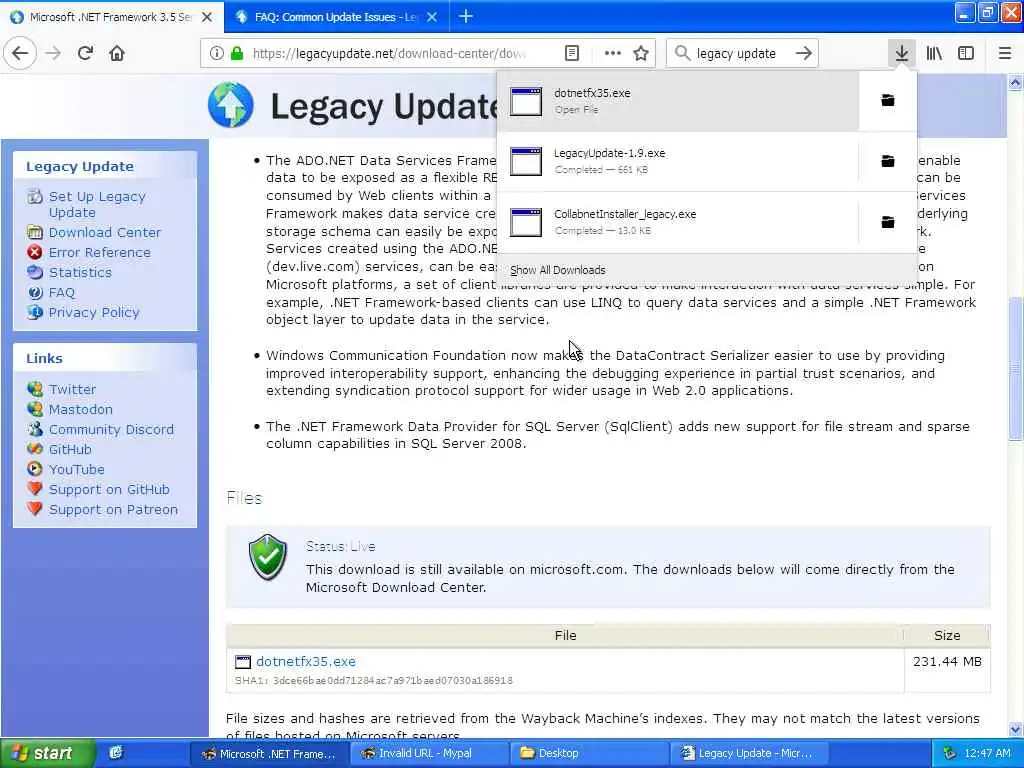Click the page scrollbar up arrow

(x=1015, y=82)
